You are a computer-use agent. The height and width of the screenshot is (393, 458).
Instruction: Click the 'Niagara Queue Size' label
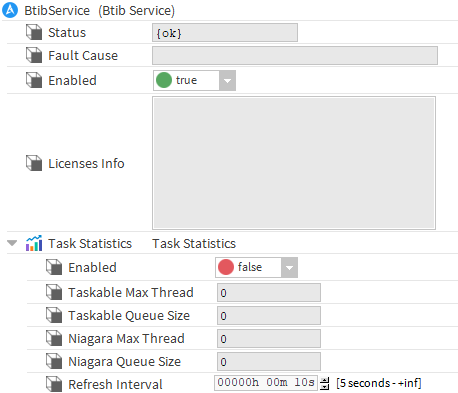(x=125, y=361)
